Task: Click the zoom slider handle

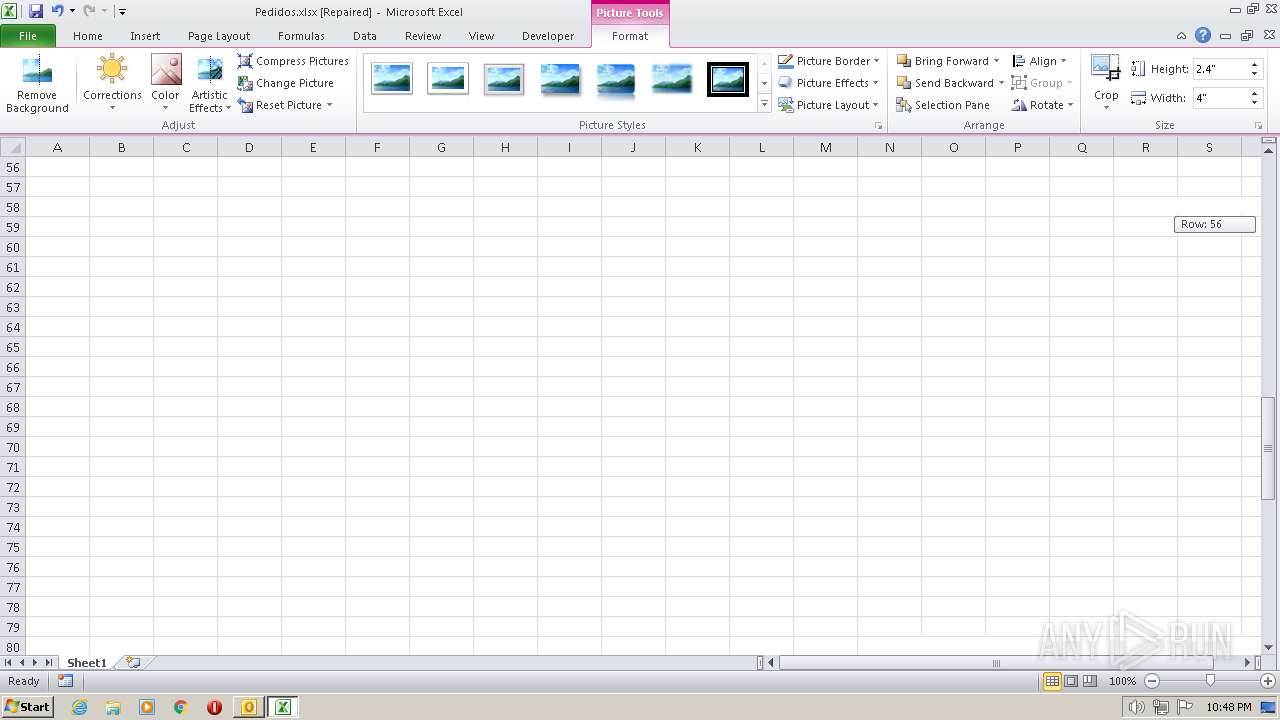Action: [1210, 681]
